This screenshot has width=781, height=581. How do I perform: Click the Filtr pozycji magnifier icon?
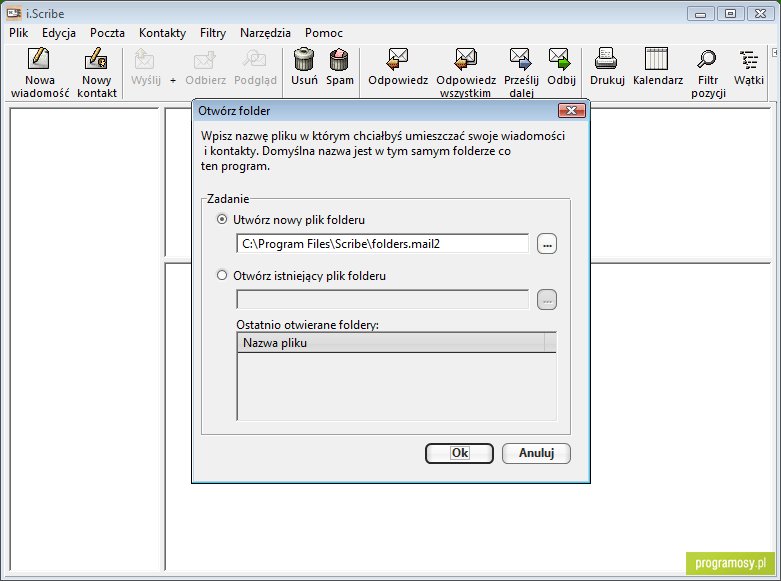(x=707, y=59)
